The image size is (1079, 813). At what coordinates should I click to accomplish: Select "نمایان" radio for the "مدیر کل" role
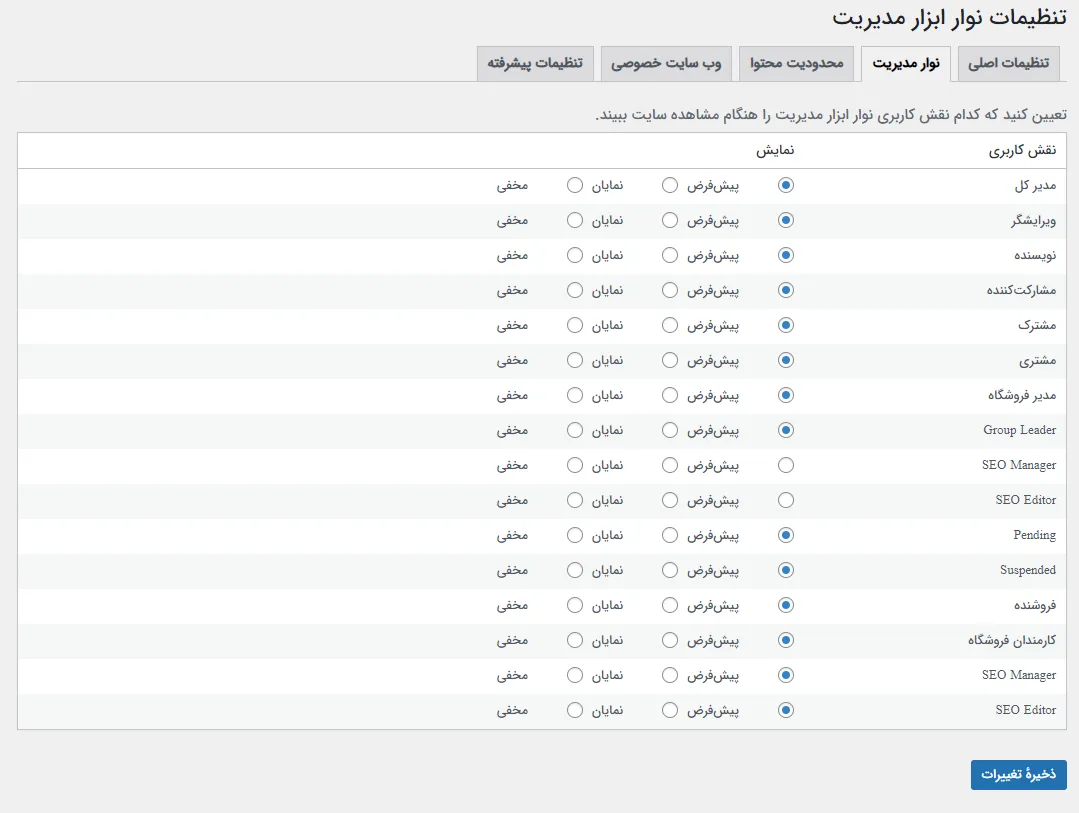670,185
